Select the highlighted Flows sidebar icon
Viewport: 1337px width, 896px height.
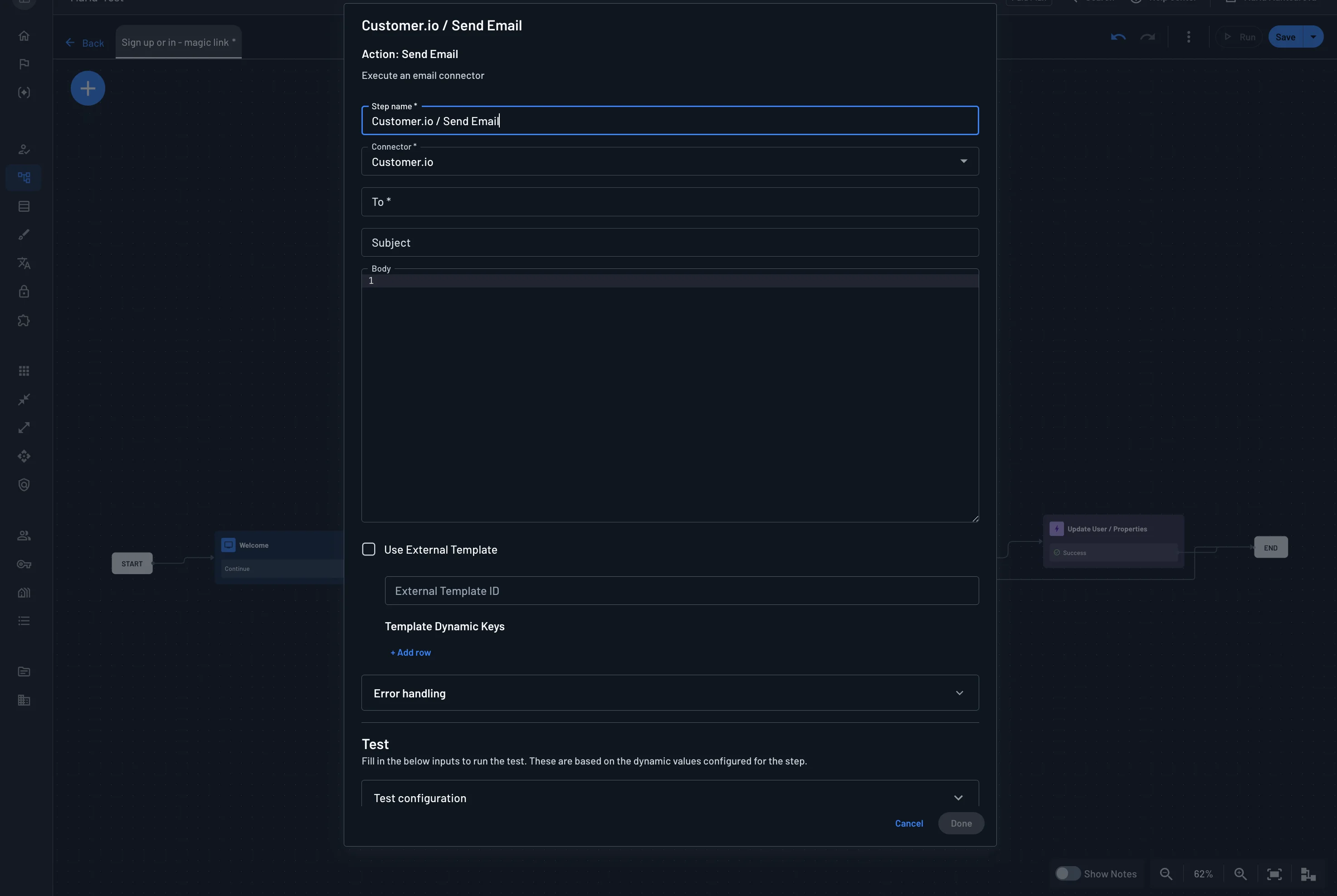24,178
